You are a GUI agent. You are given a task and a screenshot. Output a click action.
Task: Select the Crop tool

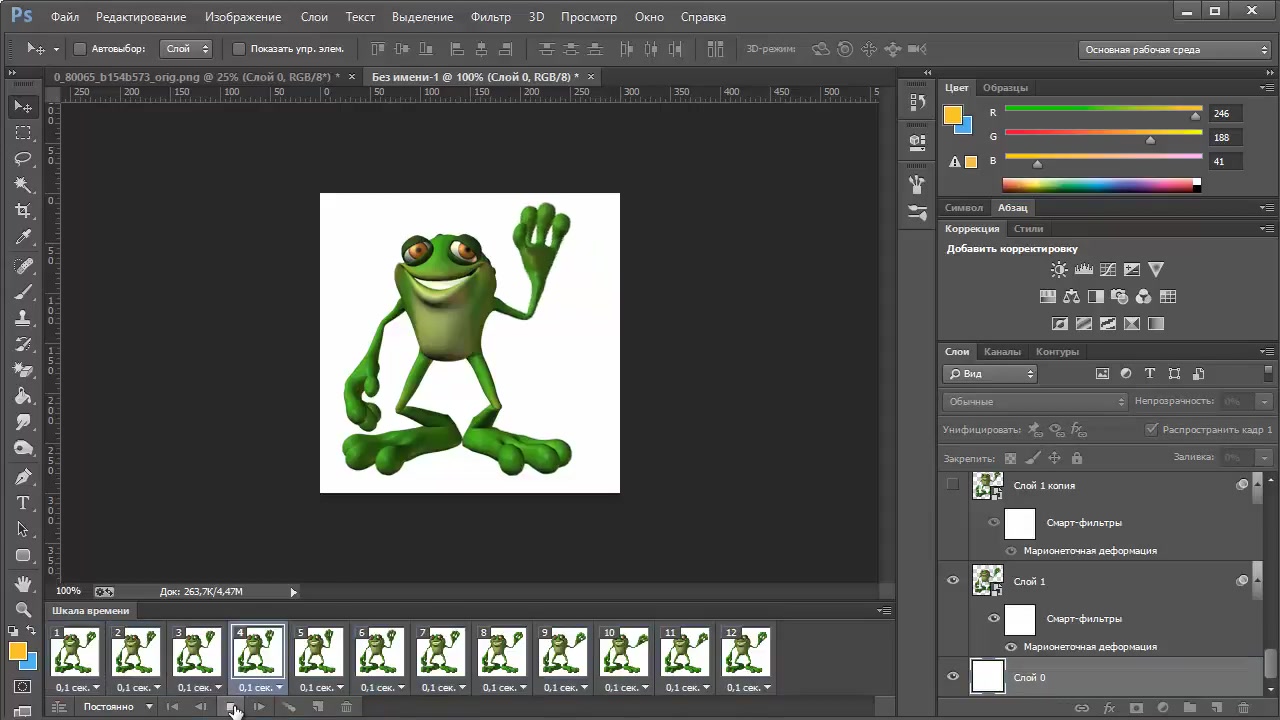(x=23, y=211)
